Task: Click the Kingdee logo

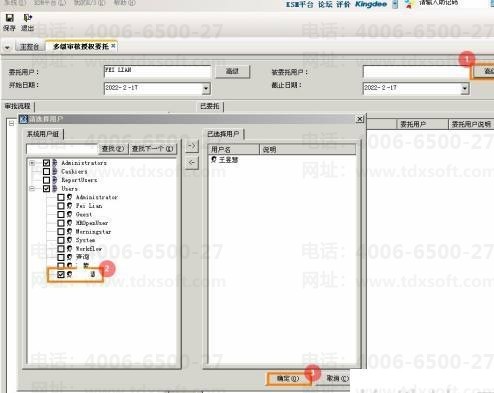Action: 371,4
